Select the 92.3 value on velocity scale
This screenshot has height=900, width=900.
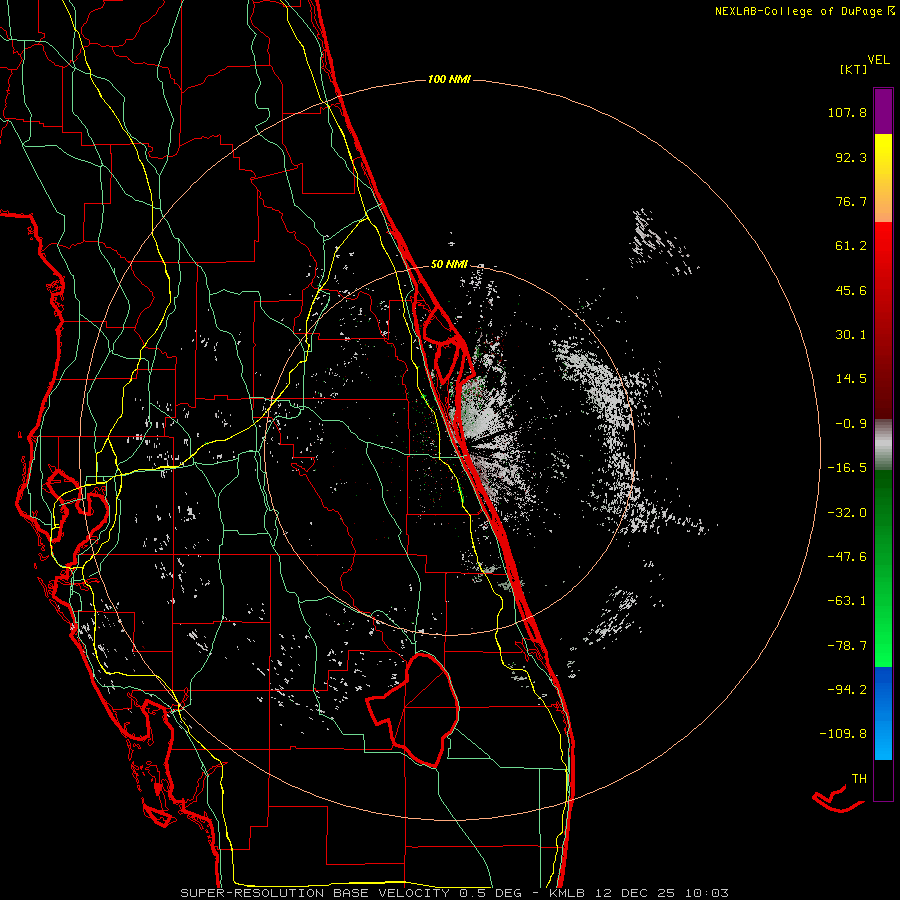coord(851,157)
